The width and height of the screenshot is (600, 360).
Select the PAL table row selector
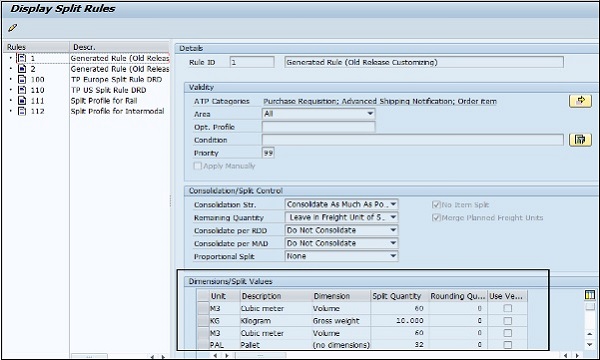point(203,344)
